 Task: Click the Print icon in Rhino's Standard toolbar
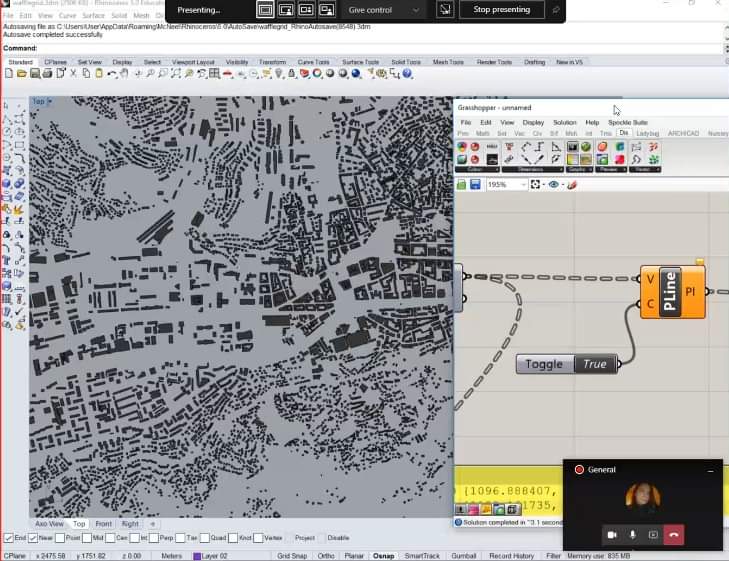coord(47,74)
